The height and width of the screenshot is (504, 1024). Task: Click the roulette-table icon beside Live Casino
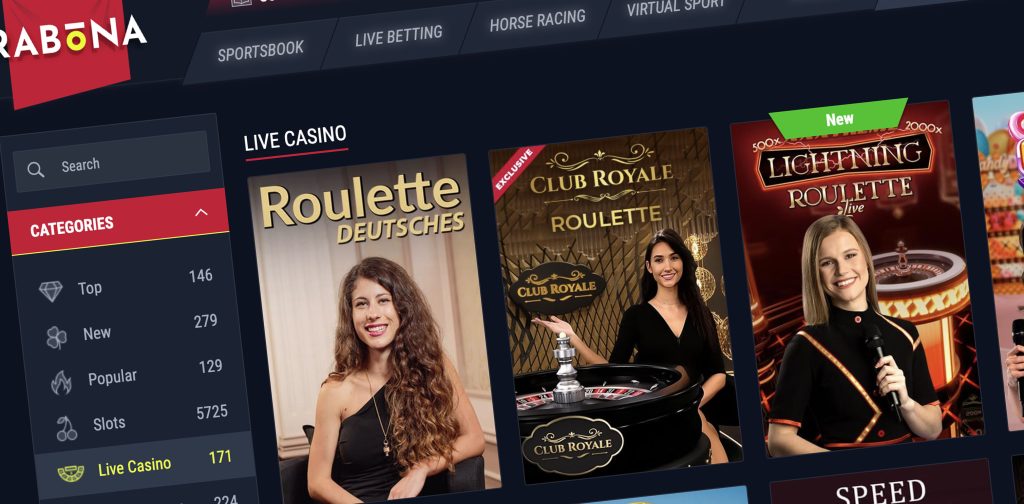tap(71, 473)
